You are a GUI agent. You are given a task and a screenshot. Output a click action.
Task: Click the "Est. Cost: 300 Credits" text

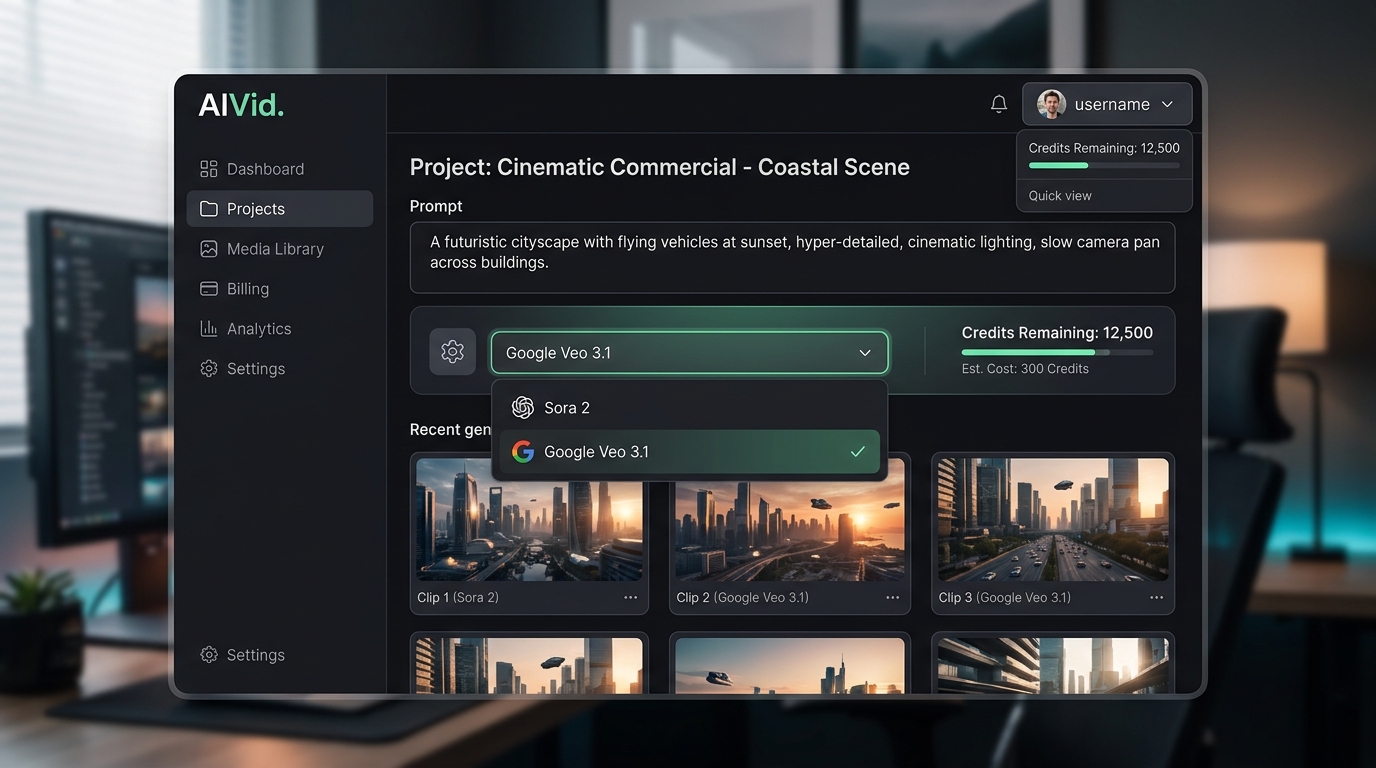[1025, 369]
